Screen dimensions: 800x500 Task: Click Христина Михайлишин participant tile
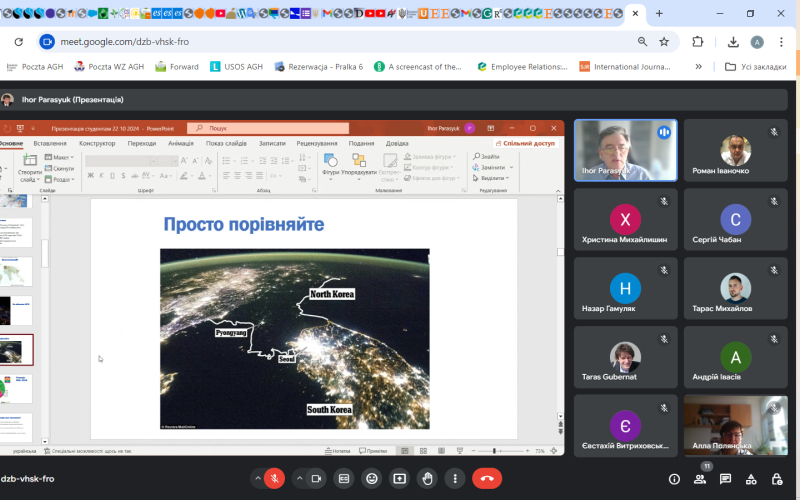tap(626, 219)
